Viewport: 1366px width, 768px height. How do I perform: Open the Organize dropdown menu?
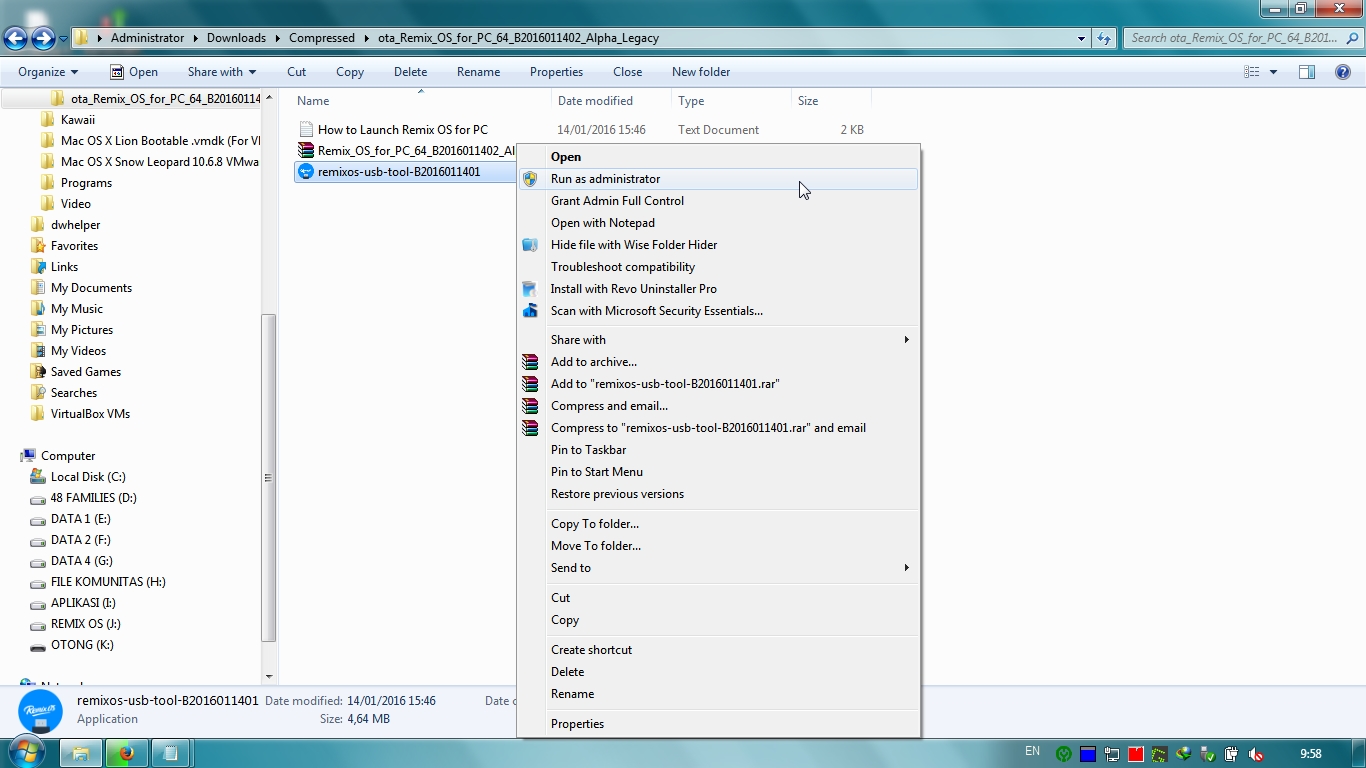[x=48, y=72]
